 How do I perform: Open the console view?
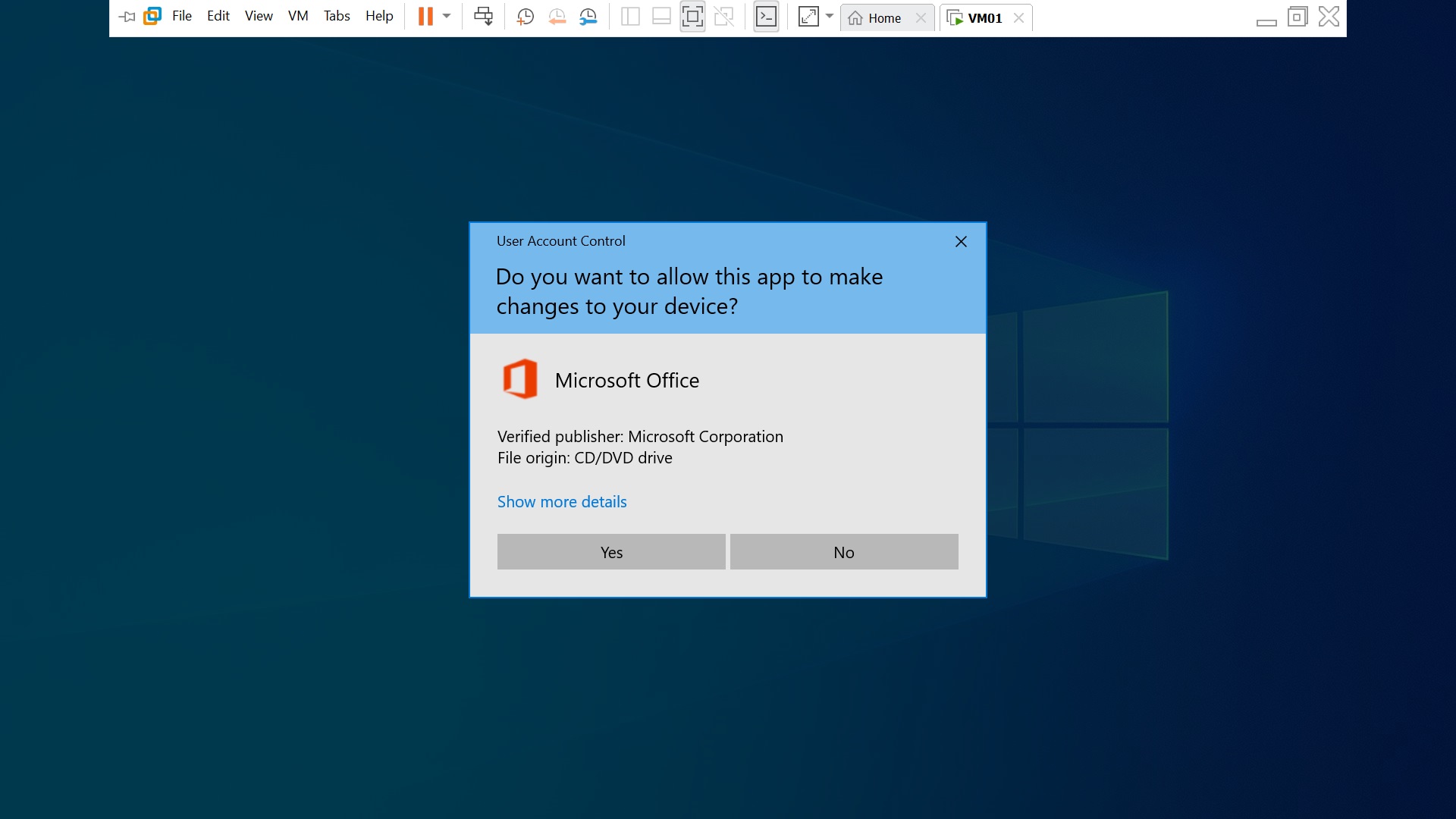pyautogui.click(x=766, y=16)
